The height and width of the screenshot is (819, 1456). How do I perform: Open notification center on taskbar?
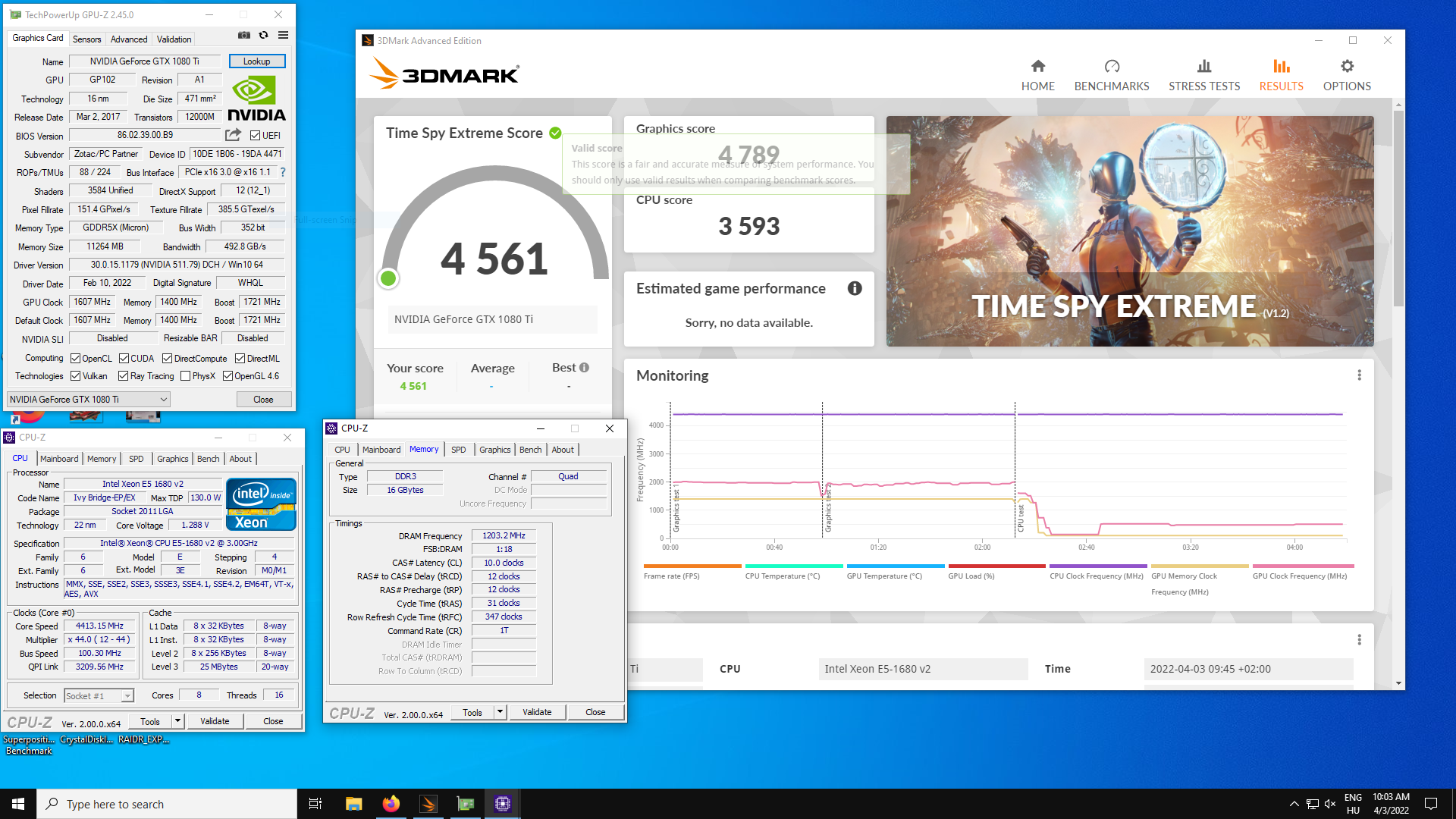tap(1431, 804)
